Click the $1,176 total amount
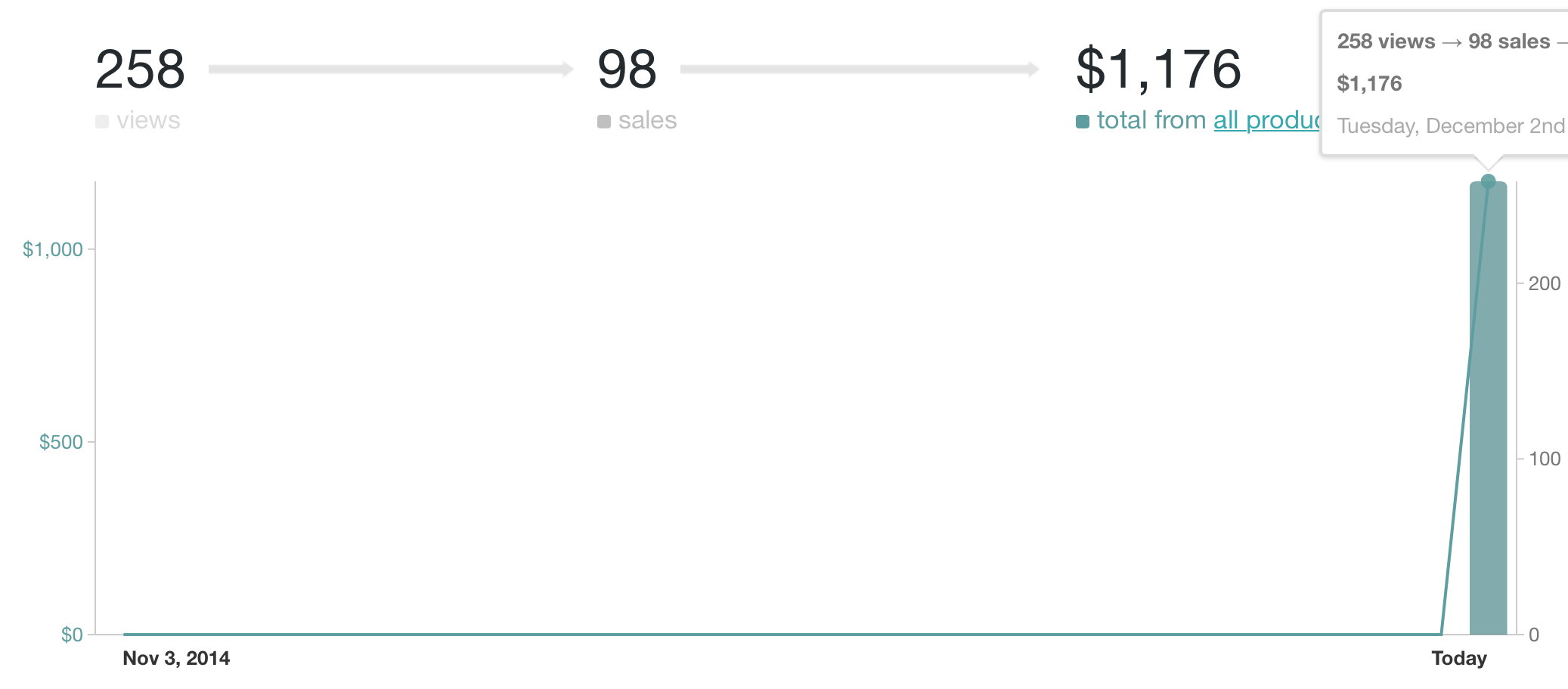 [1157, 70]
